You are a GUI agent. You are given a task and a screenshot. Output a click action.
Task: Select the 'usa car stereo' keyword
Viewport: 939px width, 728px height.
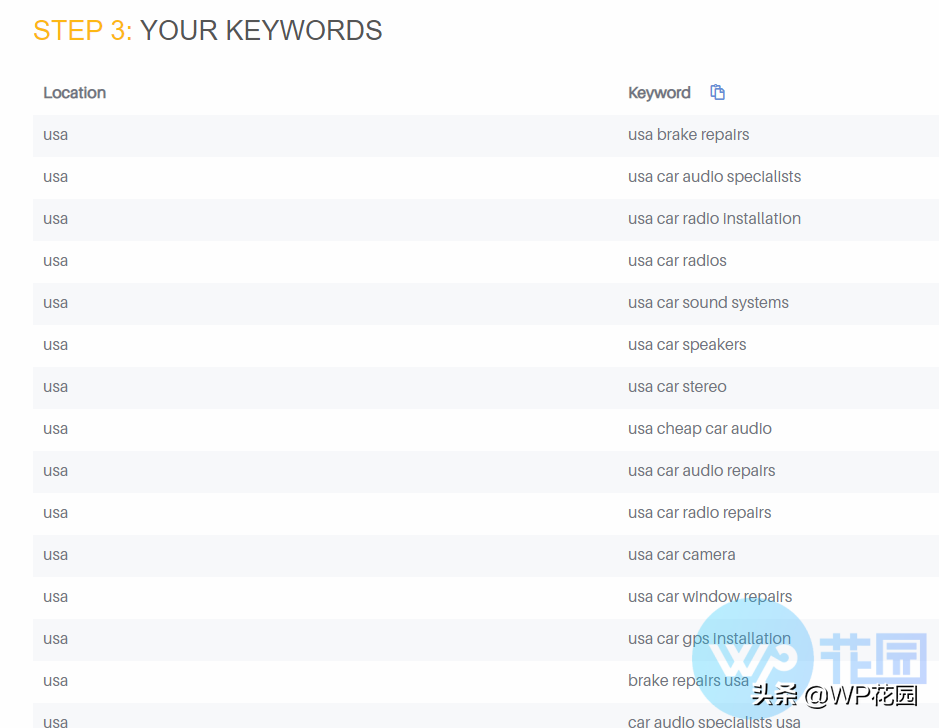[x=677, y=387]
